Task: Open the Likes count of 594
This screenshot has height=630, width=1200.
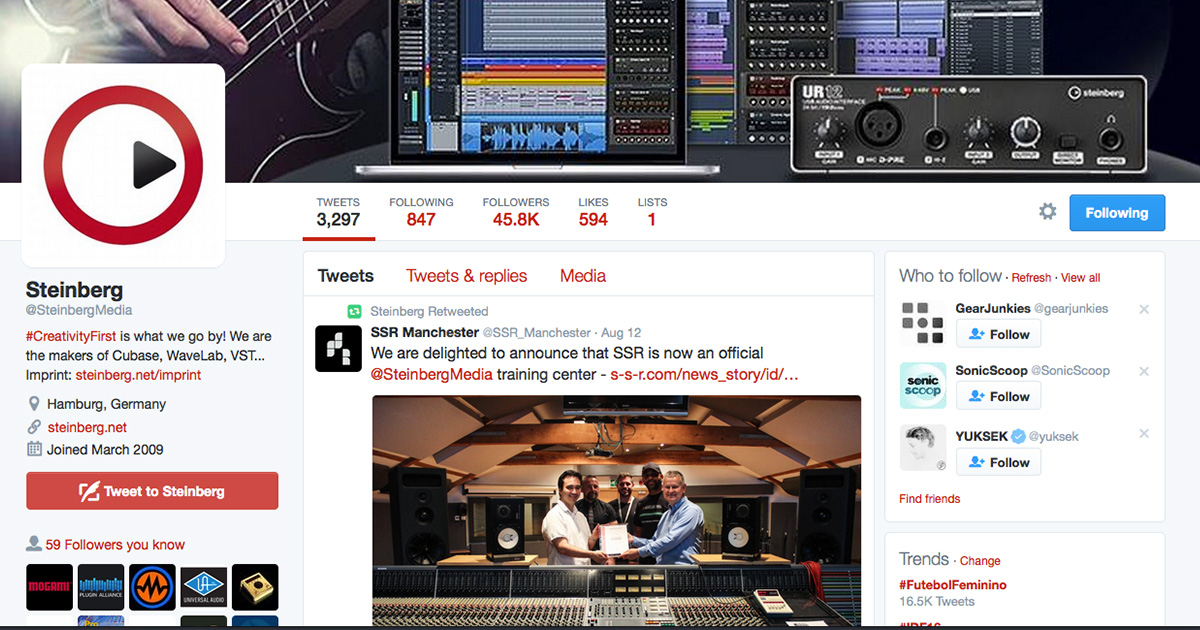Action: (x=593, y=212)
